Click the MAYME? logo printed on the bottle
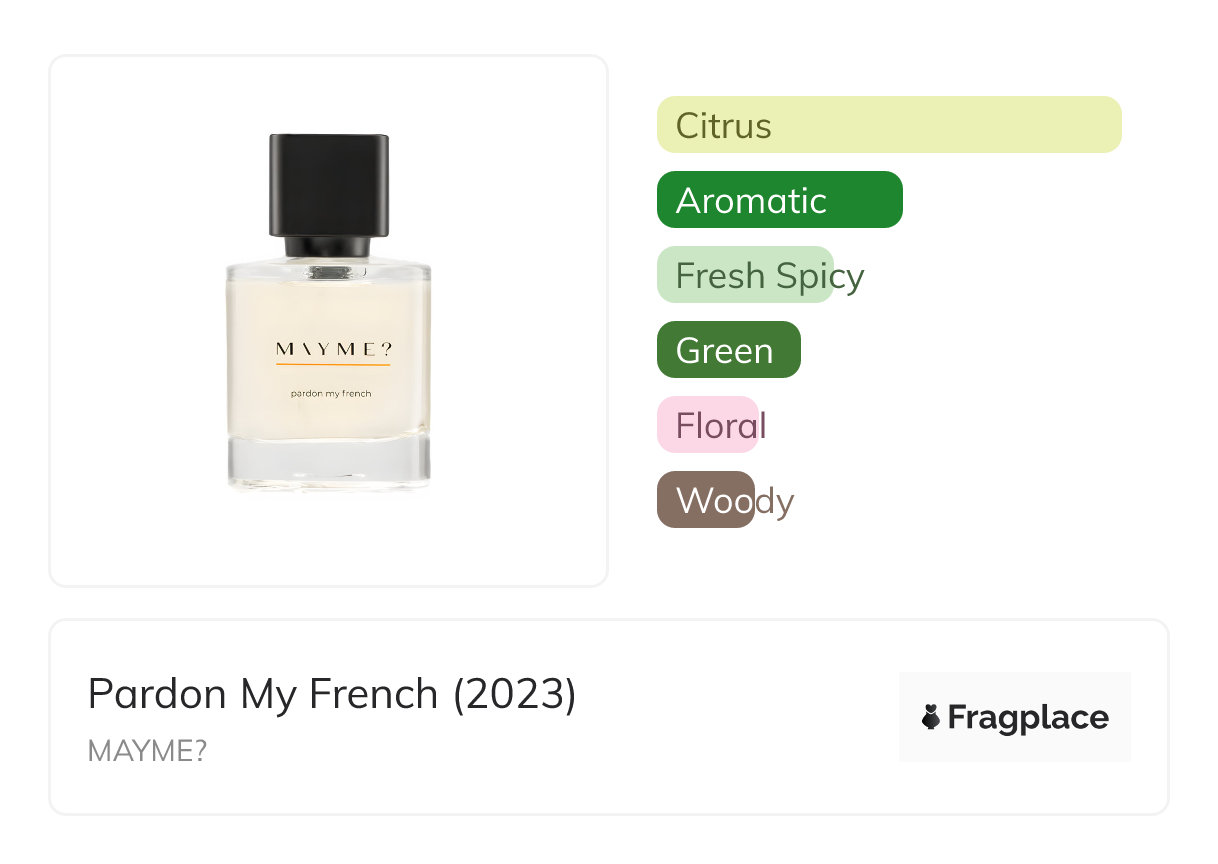 pos(332,349)
